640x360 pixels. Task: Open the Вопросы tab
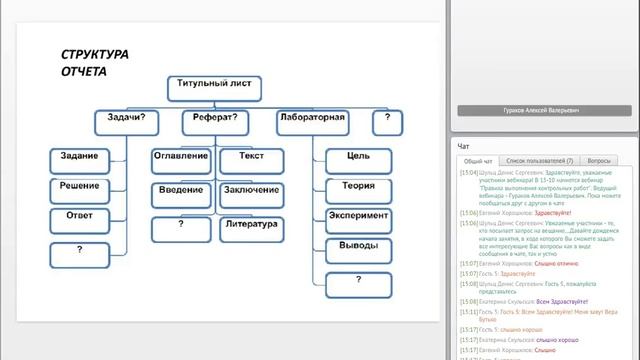click(599, 161)
